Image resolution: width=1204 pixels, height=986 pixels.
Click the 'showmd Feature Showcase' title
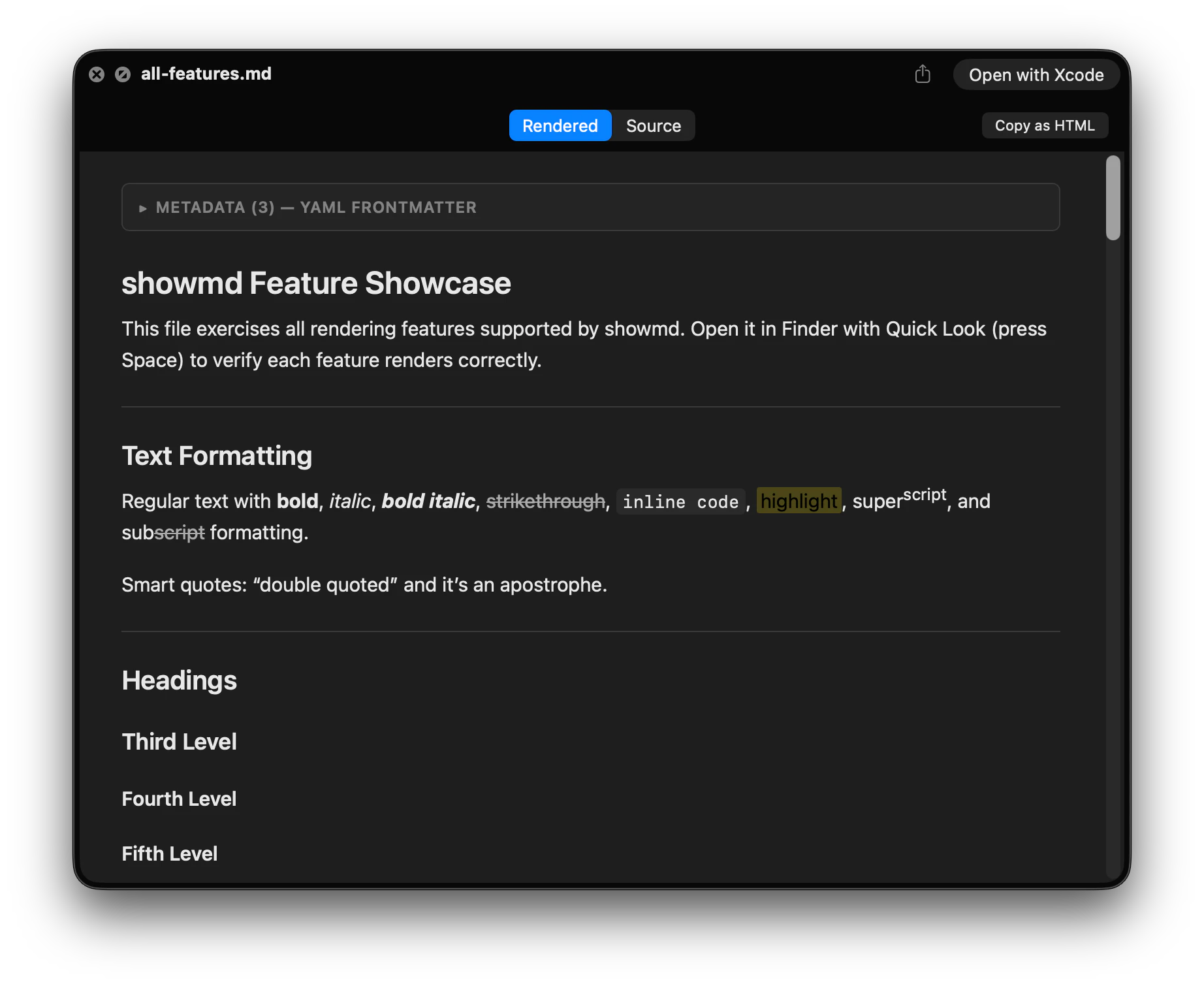(316, 283)
